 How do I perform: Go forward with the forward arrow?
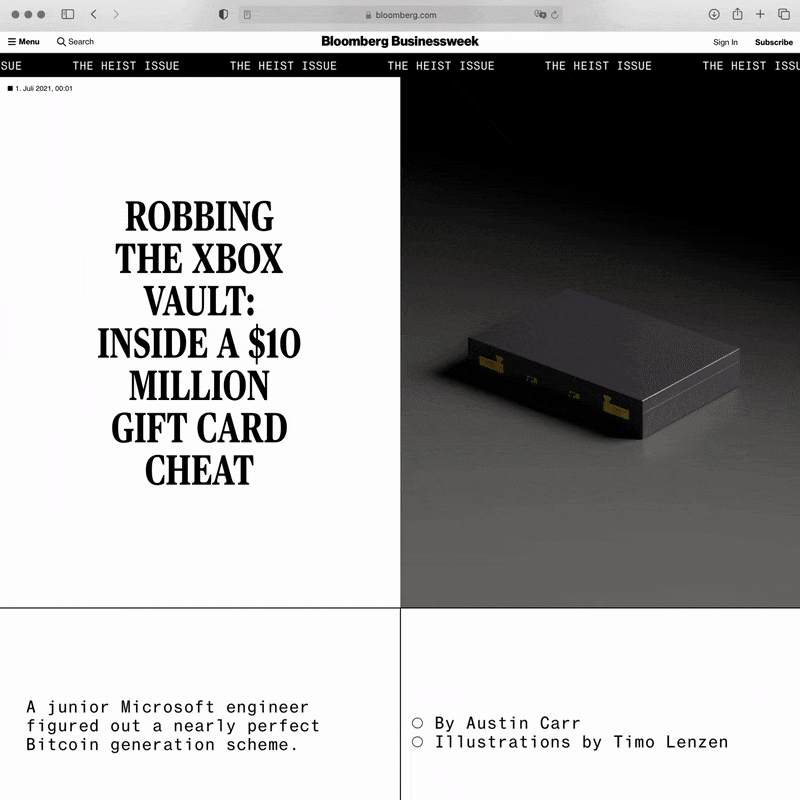click(x=116, y=14)
